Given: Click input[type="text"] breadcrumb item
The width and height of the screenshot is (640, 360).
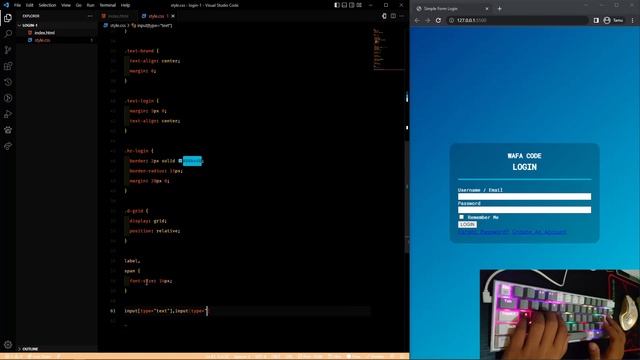Looking at the screenshot, I should click(x=154, y=25).
